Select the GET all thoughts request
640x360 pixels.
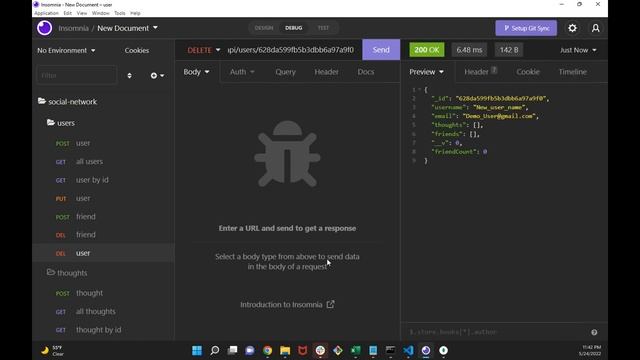click(x=103, y=311)
